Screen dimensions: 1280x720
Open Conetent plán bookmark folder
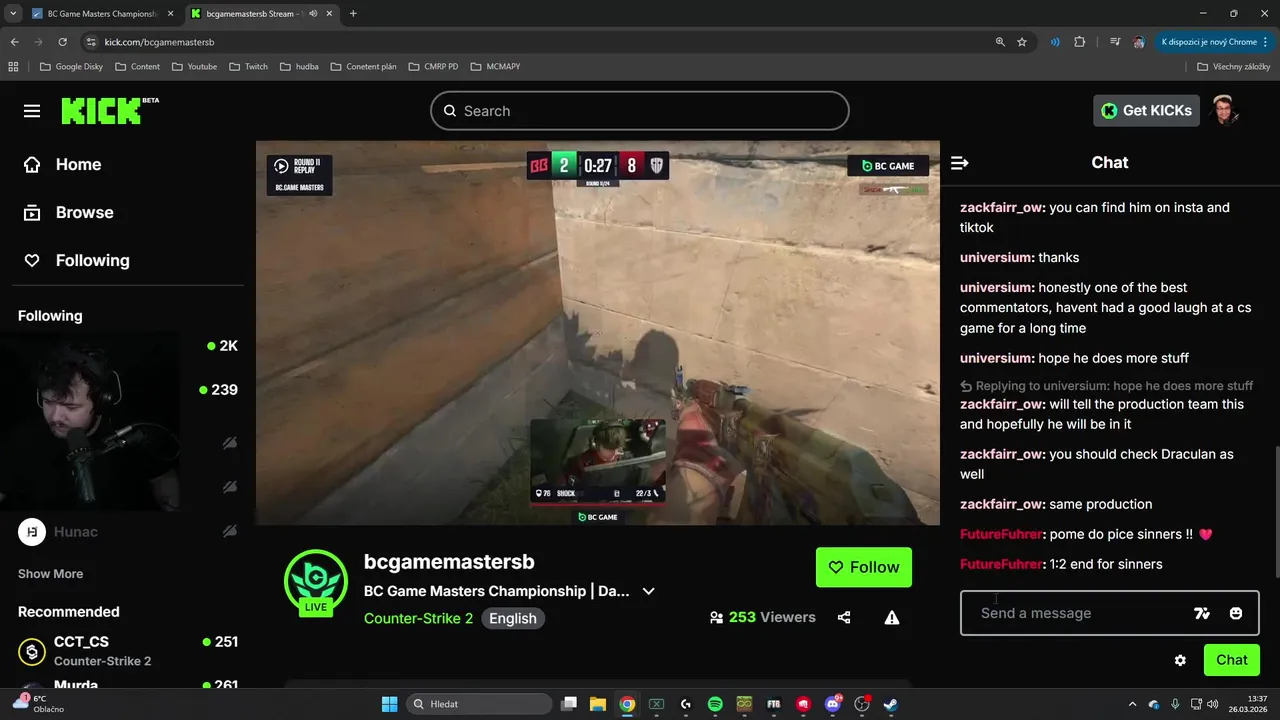363,67
